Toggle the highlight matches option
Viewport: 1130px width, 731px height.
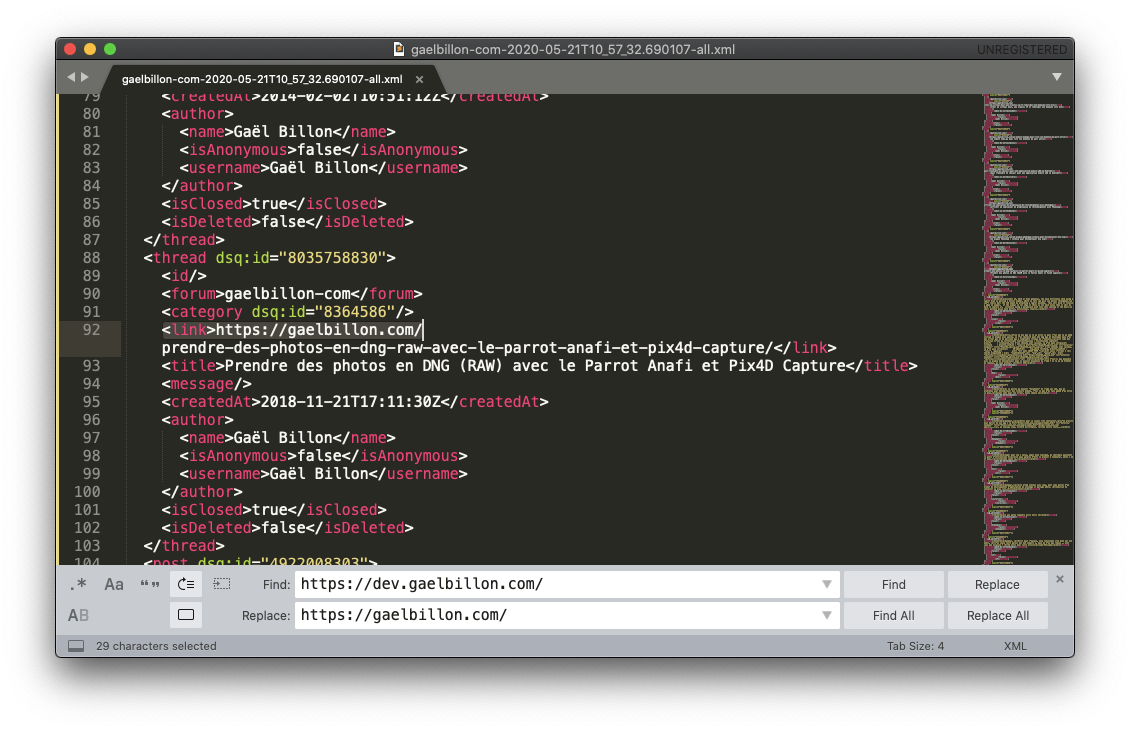[x=185, y=615]
